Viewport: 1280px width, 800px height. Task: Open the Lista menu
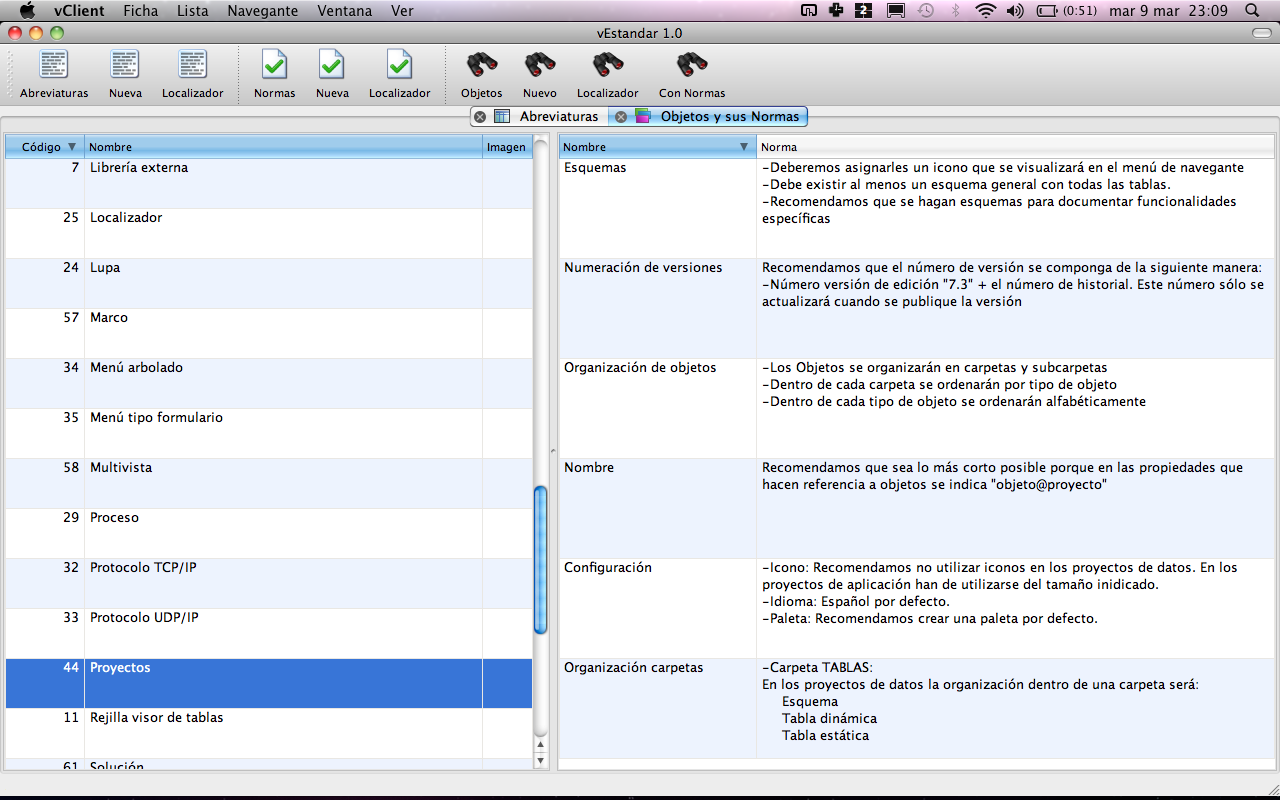click(x=193, y=11)
